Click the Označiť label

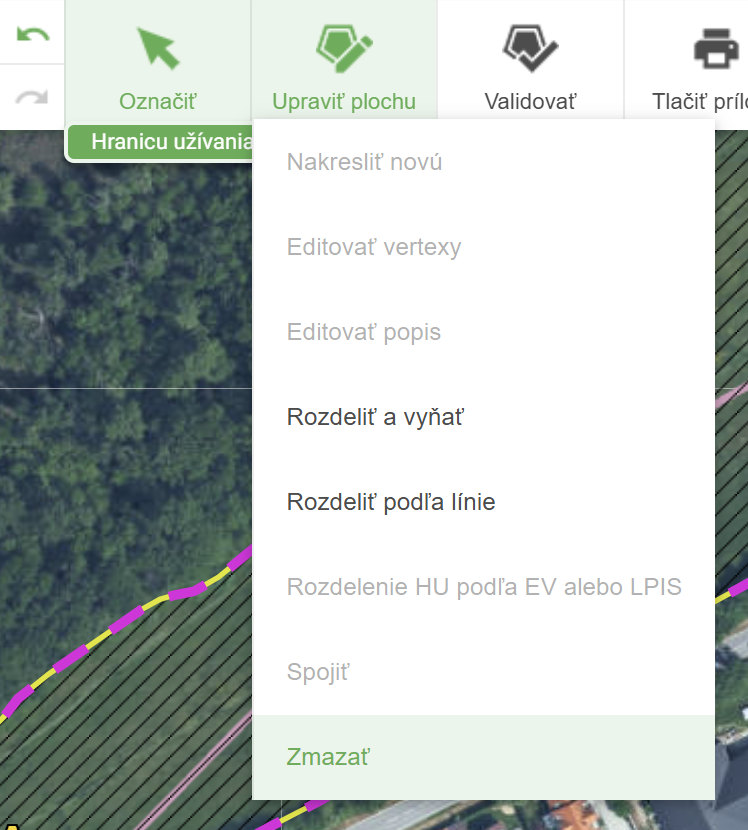tap(158, 102)
